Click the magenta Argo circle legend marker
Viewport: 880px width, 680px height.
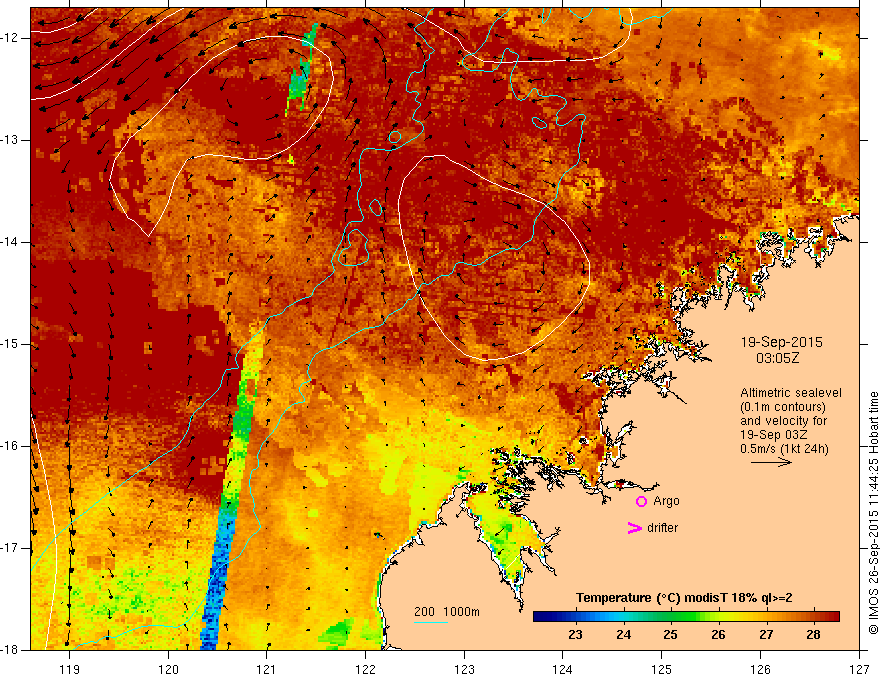641,501
